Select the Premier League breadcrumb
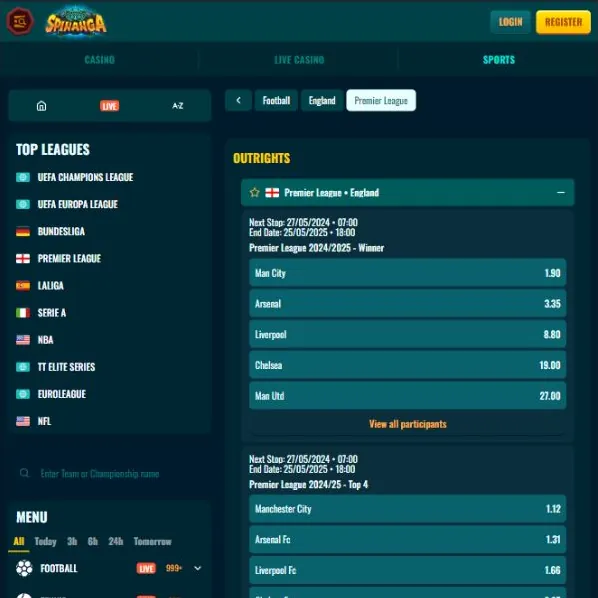This screenshot has height=598, width=598. [381, 100]
